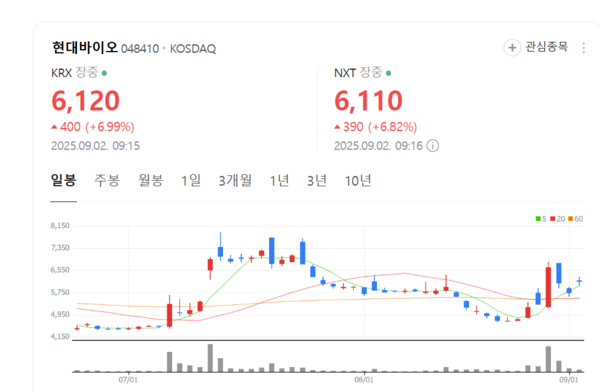Click the 현대바이오 stock name
Viewport: 600px width, 392px height.
pos(85,47)
